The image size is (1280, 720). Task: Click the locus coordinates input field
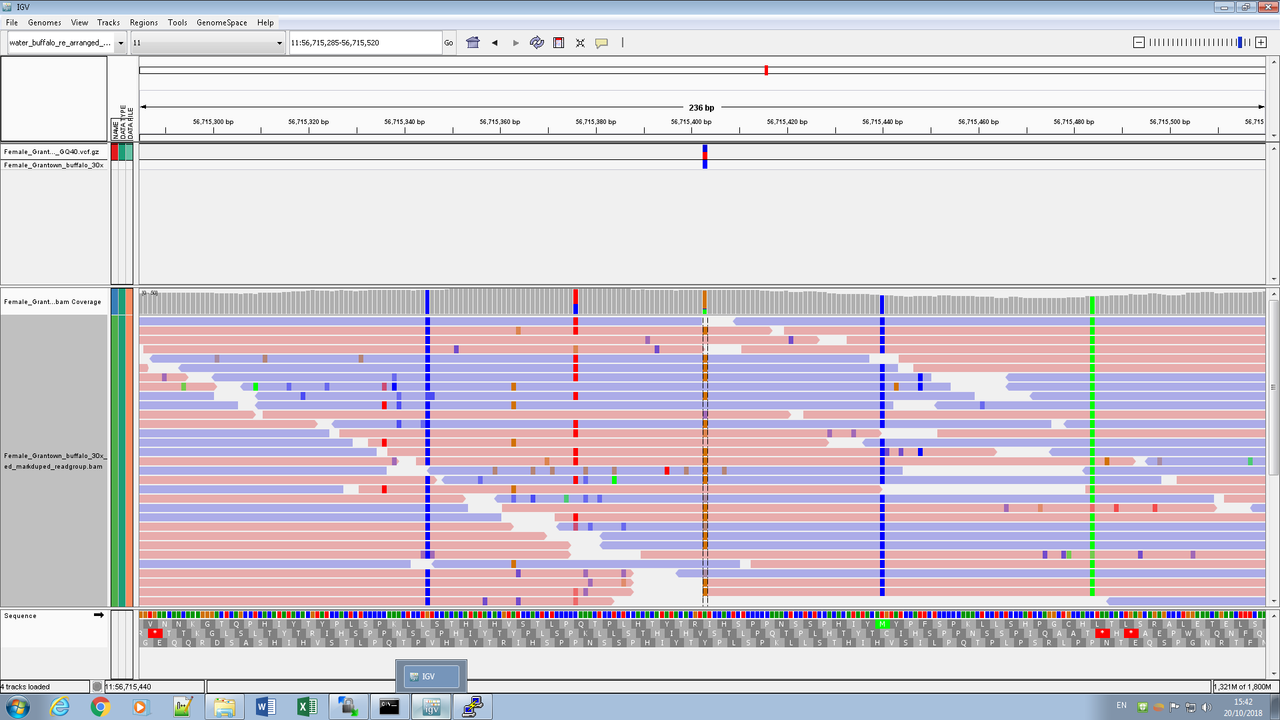[x=364, y=43]
